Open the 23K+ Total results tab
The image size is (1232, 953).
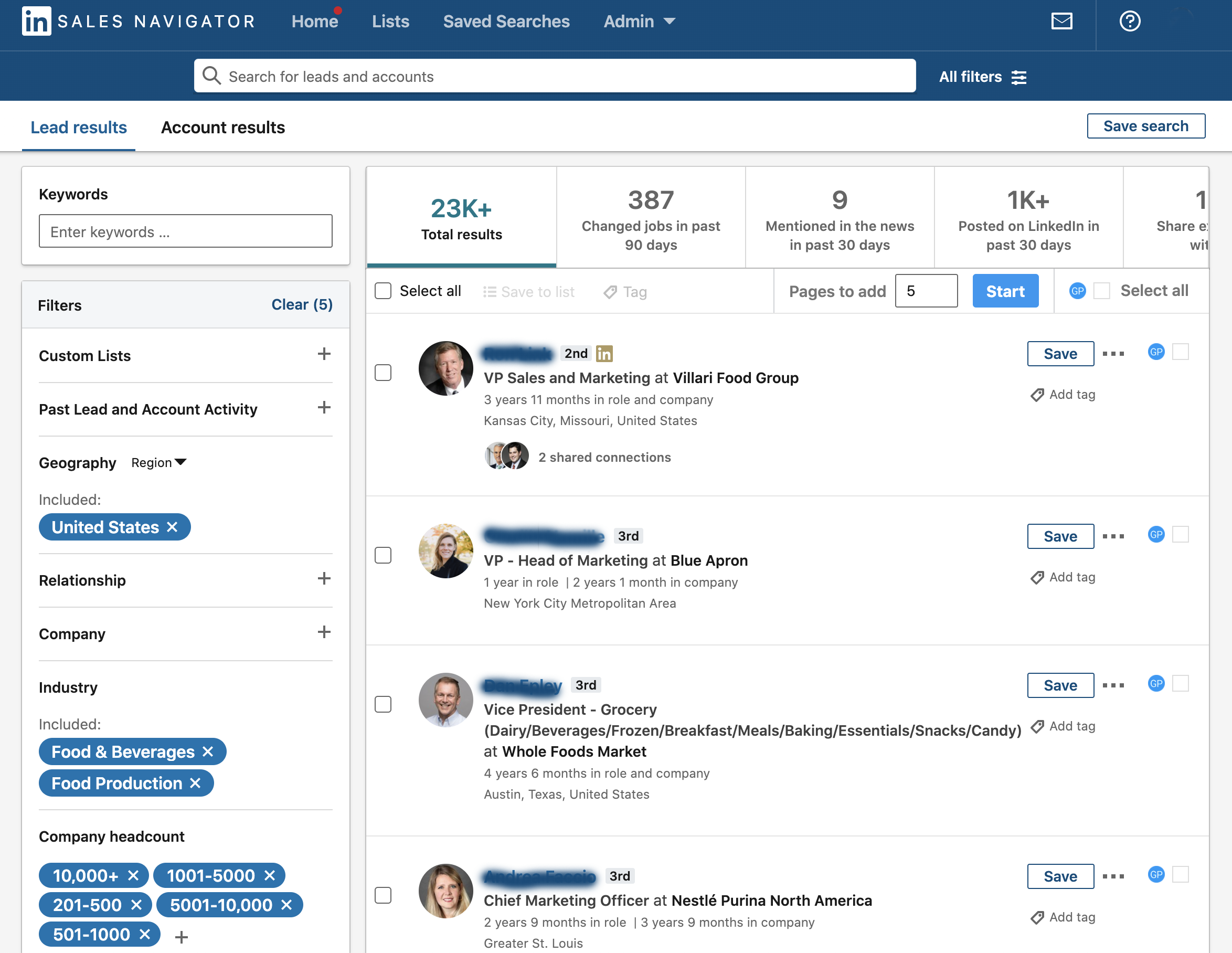[461, 217]
